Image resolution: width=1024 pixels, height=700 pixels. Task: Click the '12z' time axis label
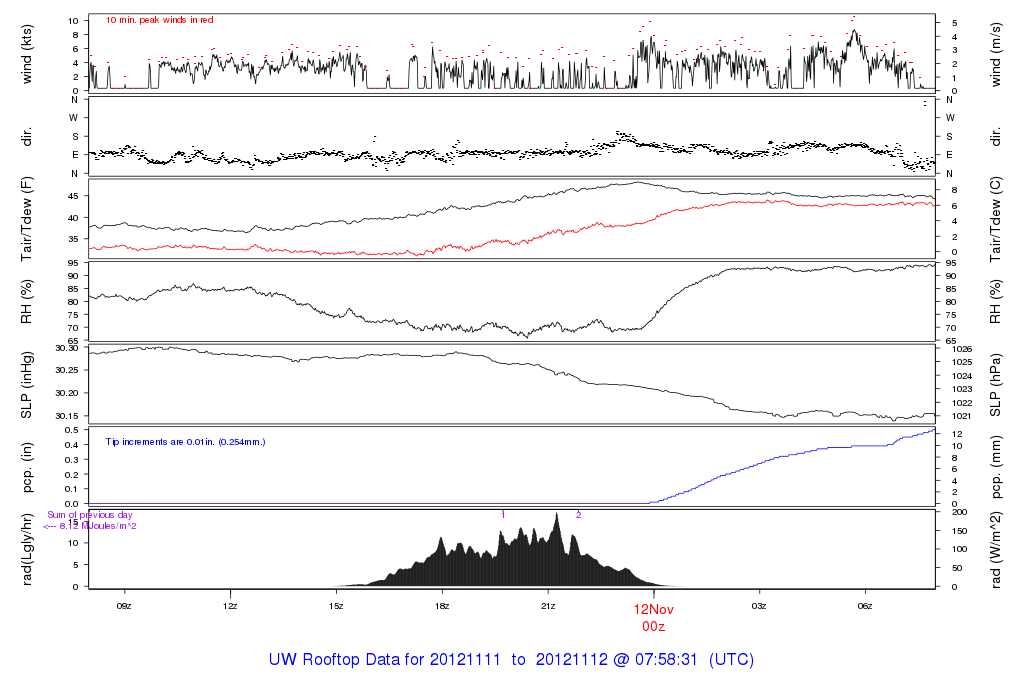coord(230,606)
